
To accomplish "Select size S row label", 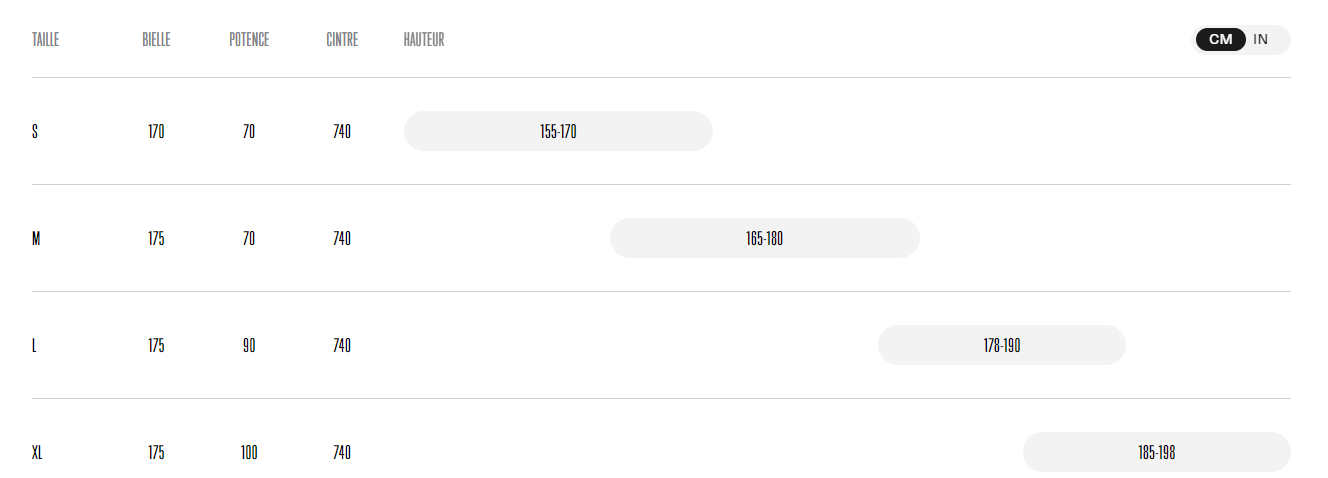I will pyautogui.click(x=35, y=131).
